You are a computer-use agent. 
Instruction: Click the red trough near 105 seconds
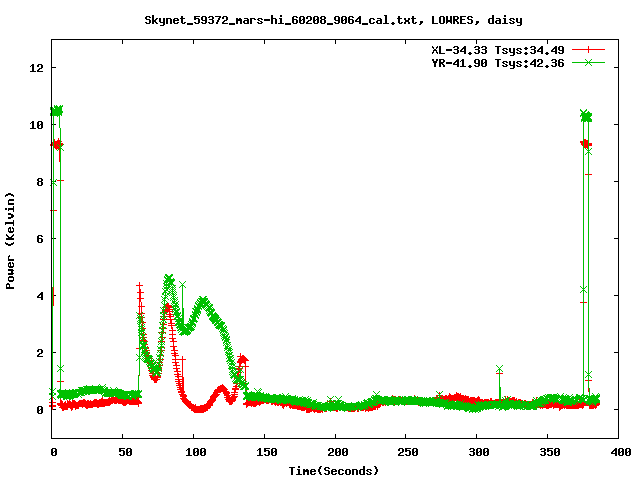(x=199, y=409)
